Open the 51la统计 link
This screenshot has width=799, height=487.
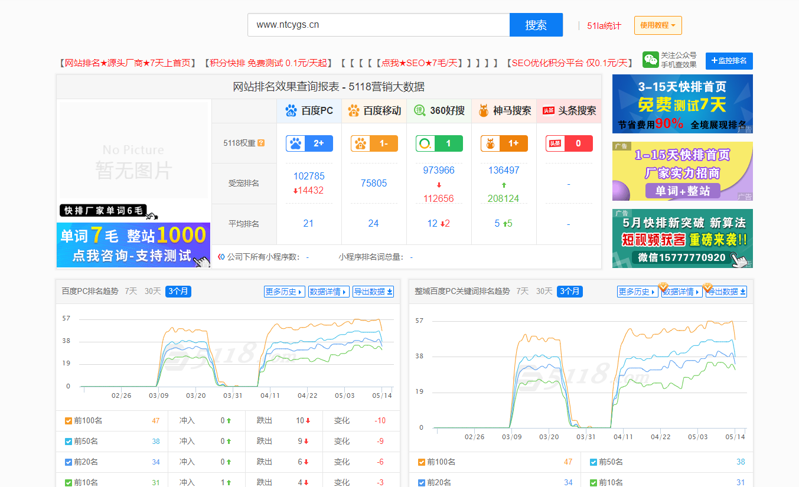point(603,25)
